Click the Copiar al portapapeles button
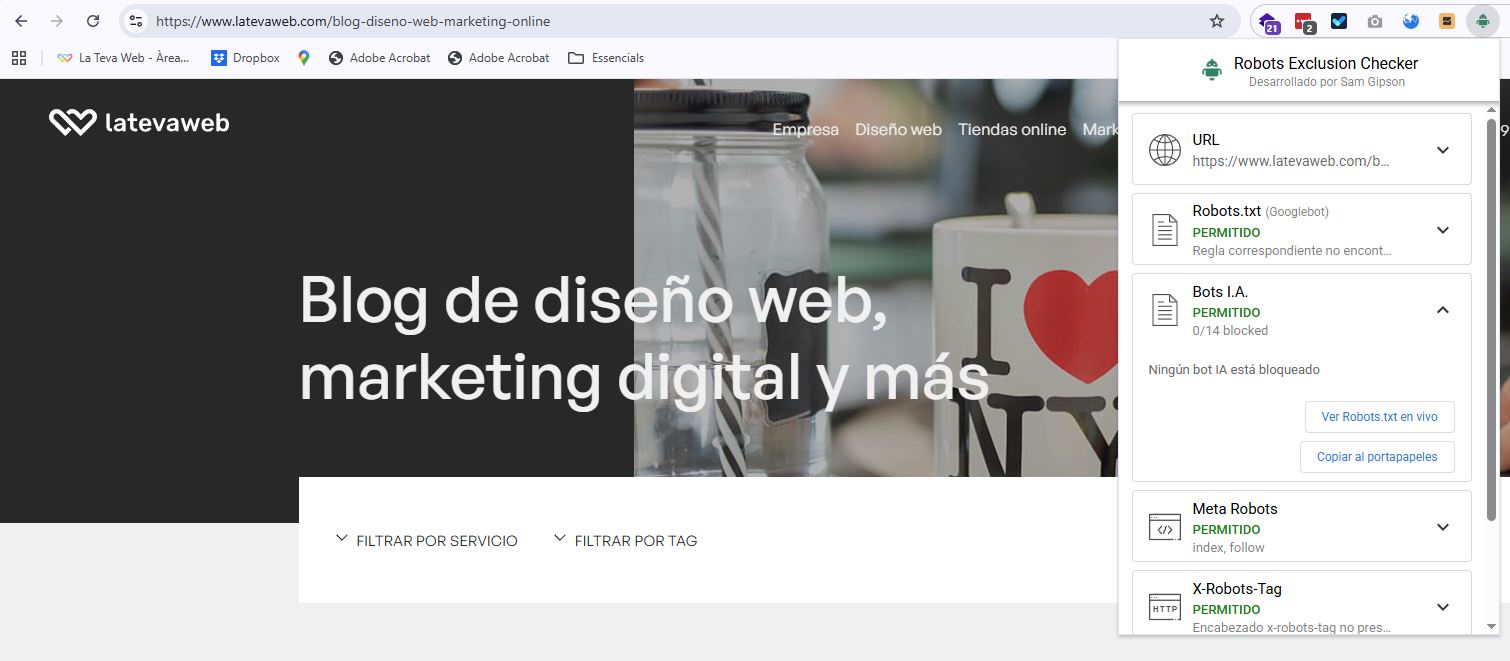 point(1377,457)
